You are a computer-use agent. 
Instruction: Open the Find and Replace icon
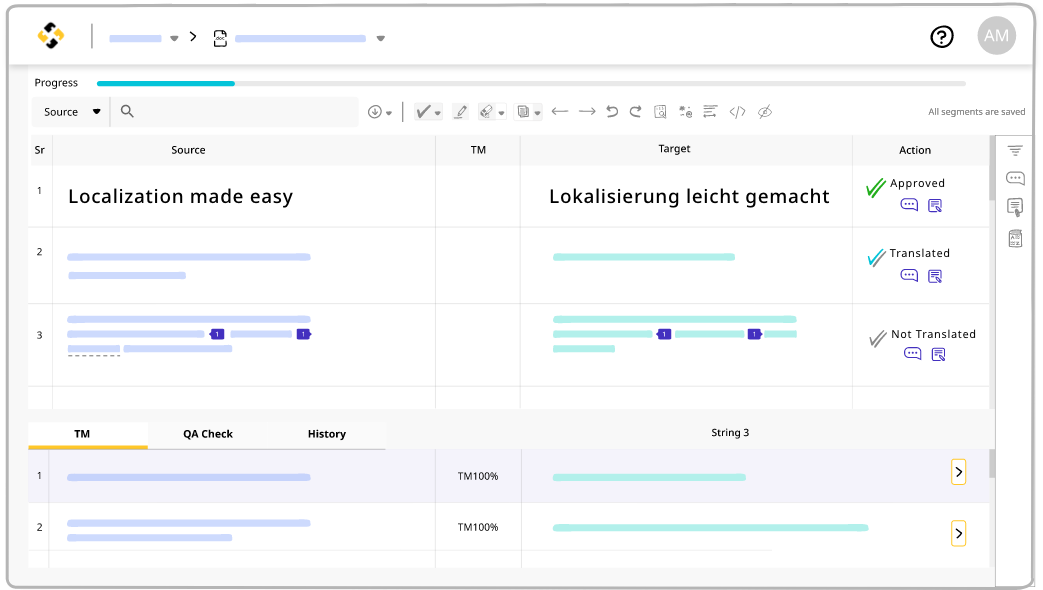tap(662, 111)
